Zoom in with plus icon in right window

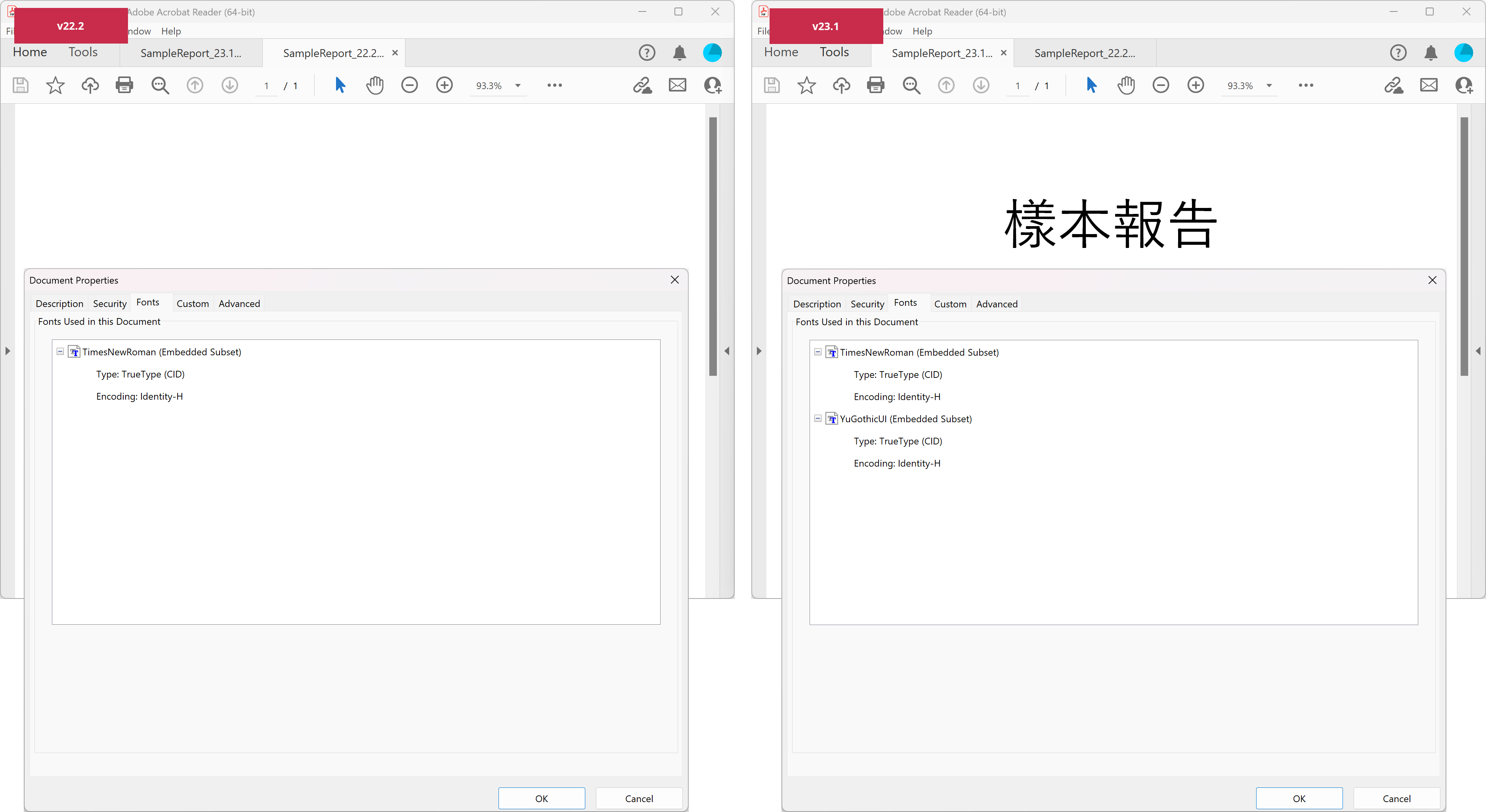point(1196,85)
